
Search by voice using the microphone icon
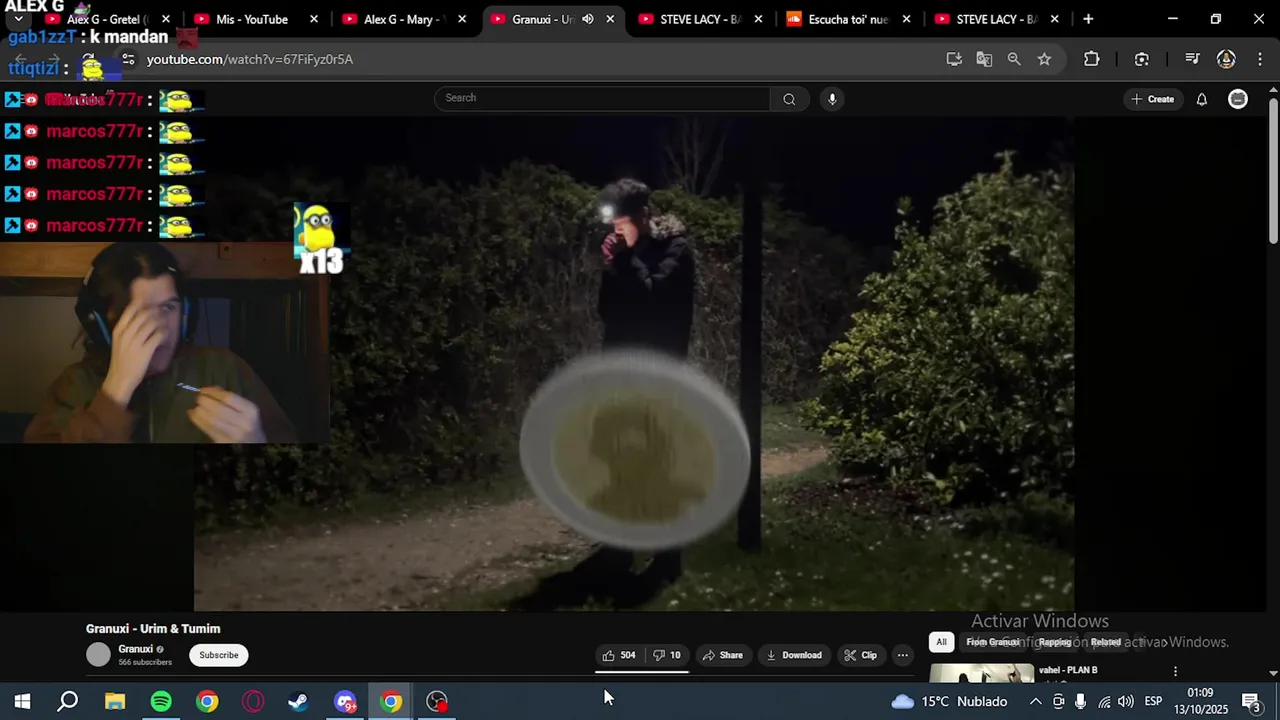832,99
